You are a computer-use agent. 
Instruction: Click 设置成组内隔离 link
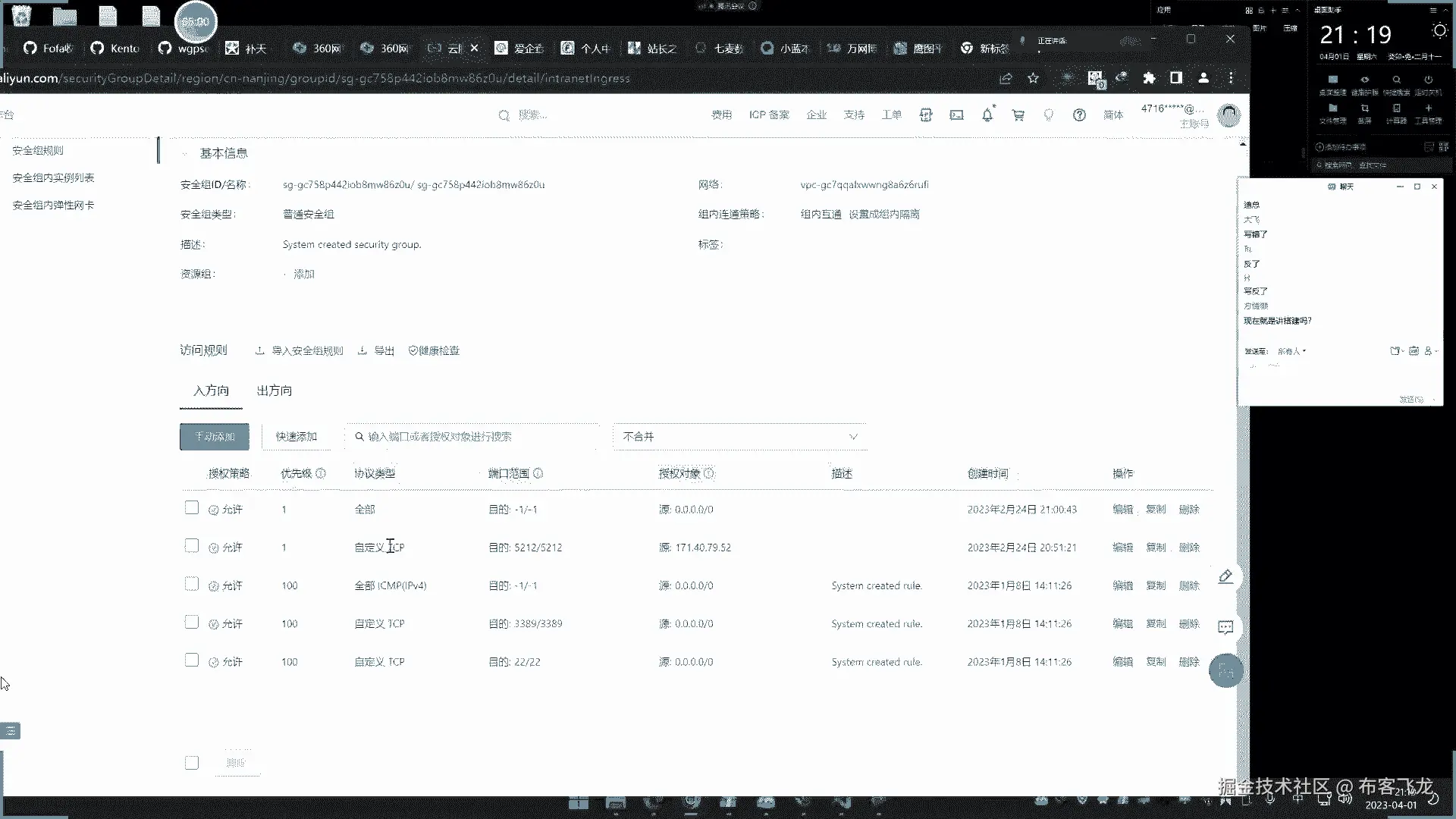tap(883, 215)
